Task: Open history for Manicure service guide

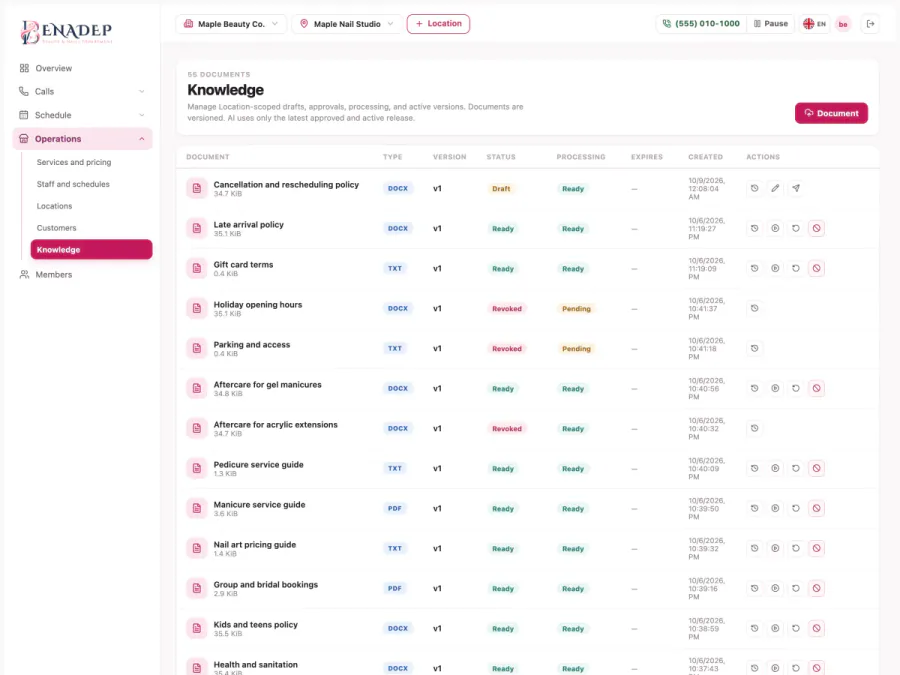Action: pyautogui.click(x=754, y=509)
